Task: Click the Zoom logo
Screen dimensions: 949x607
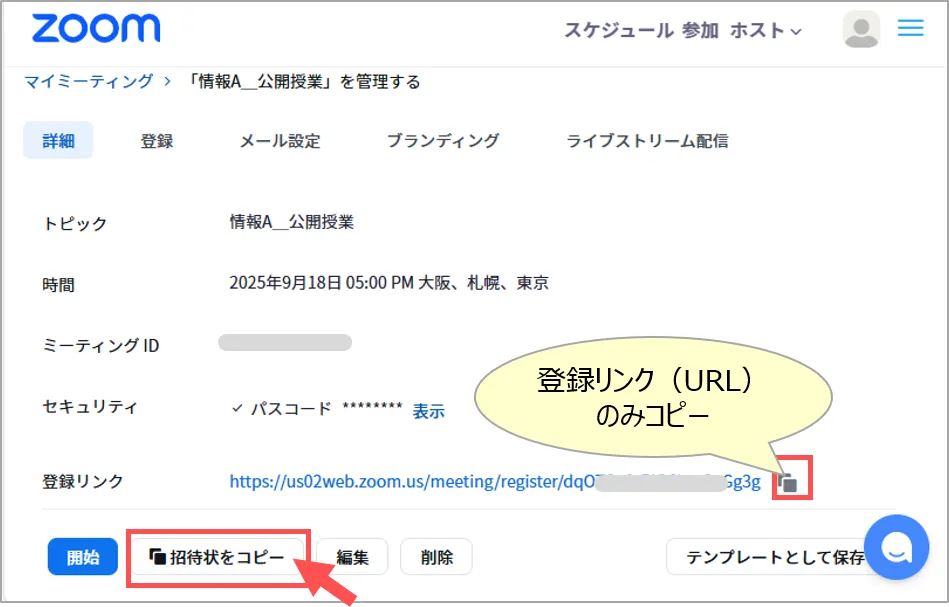Action: 95,29
